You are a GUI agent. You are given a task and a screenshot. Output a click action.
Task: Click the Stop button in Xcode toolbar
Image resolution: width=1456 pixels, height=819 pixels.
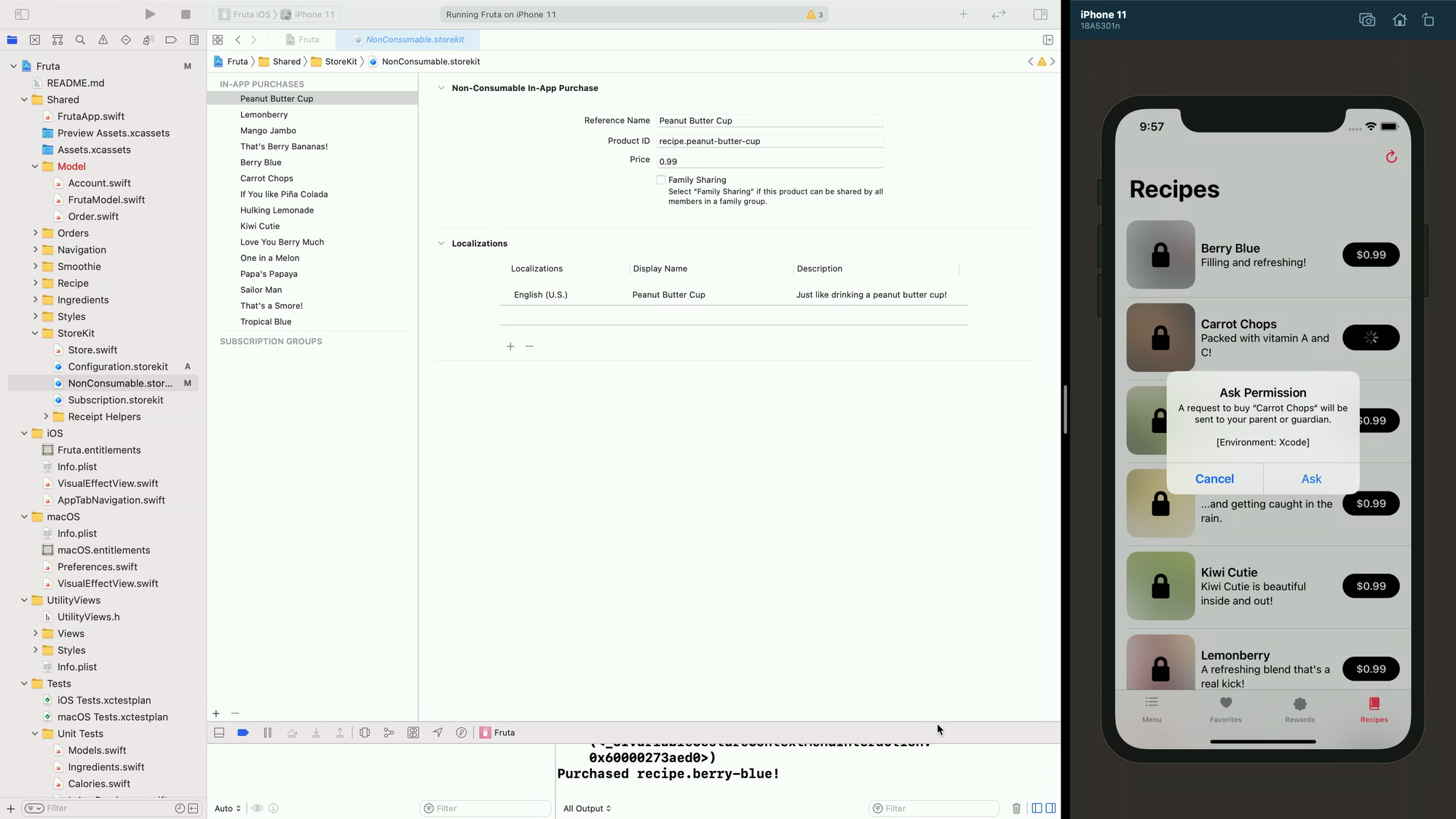point(186,14)
